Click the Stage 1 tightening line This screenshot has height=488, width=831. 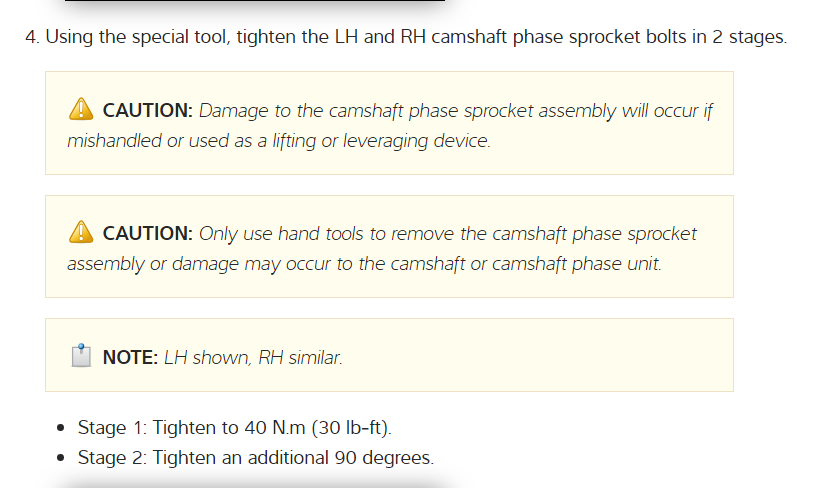pyautogui.click(x=235, y=428)
